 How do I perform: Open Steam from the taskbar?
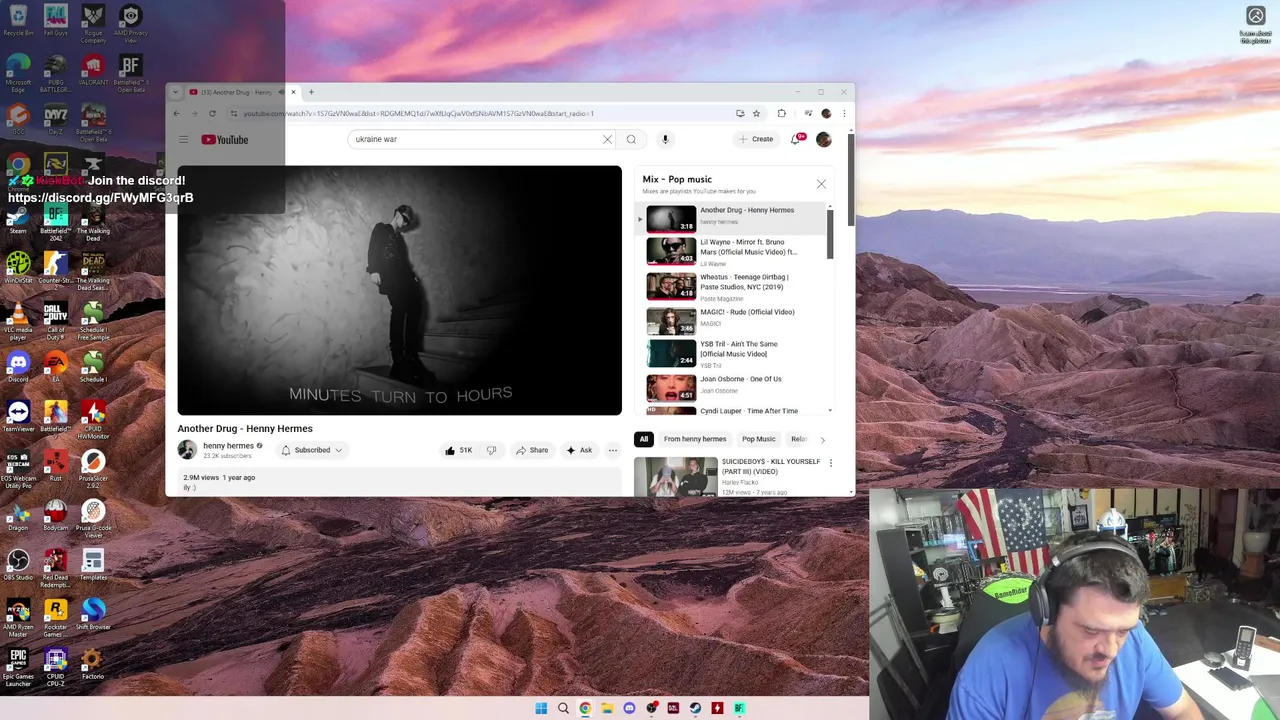coord(695,708)
